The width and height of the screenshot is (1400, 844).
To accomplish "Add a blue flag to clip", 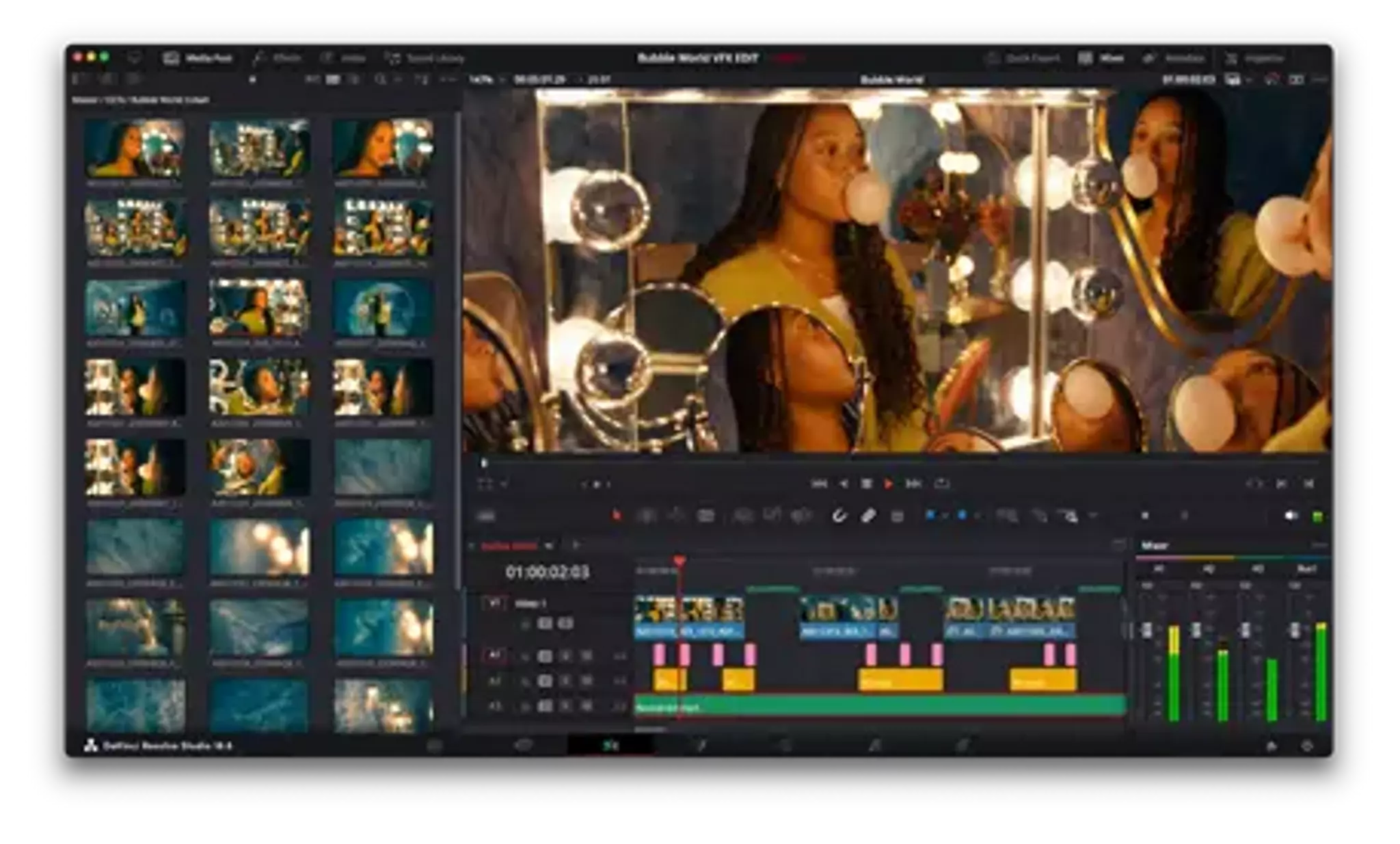I will (x=930, y=515).
